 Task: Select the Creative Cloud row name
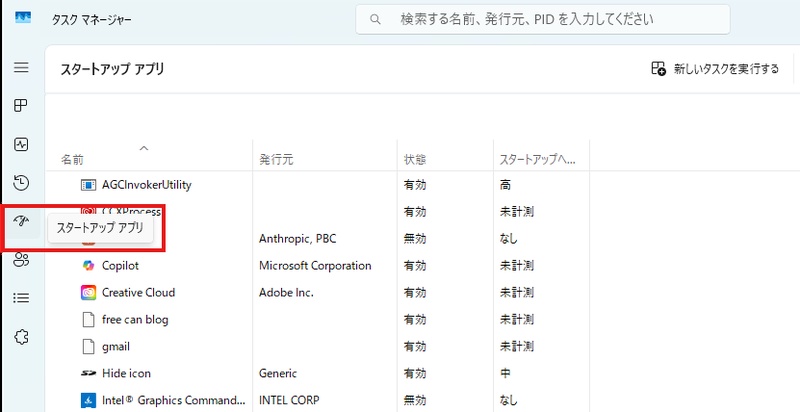[138, 293]
